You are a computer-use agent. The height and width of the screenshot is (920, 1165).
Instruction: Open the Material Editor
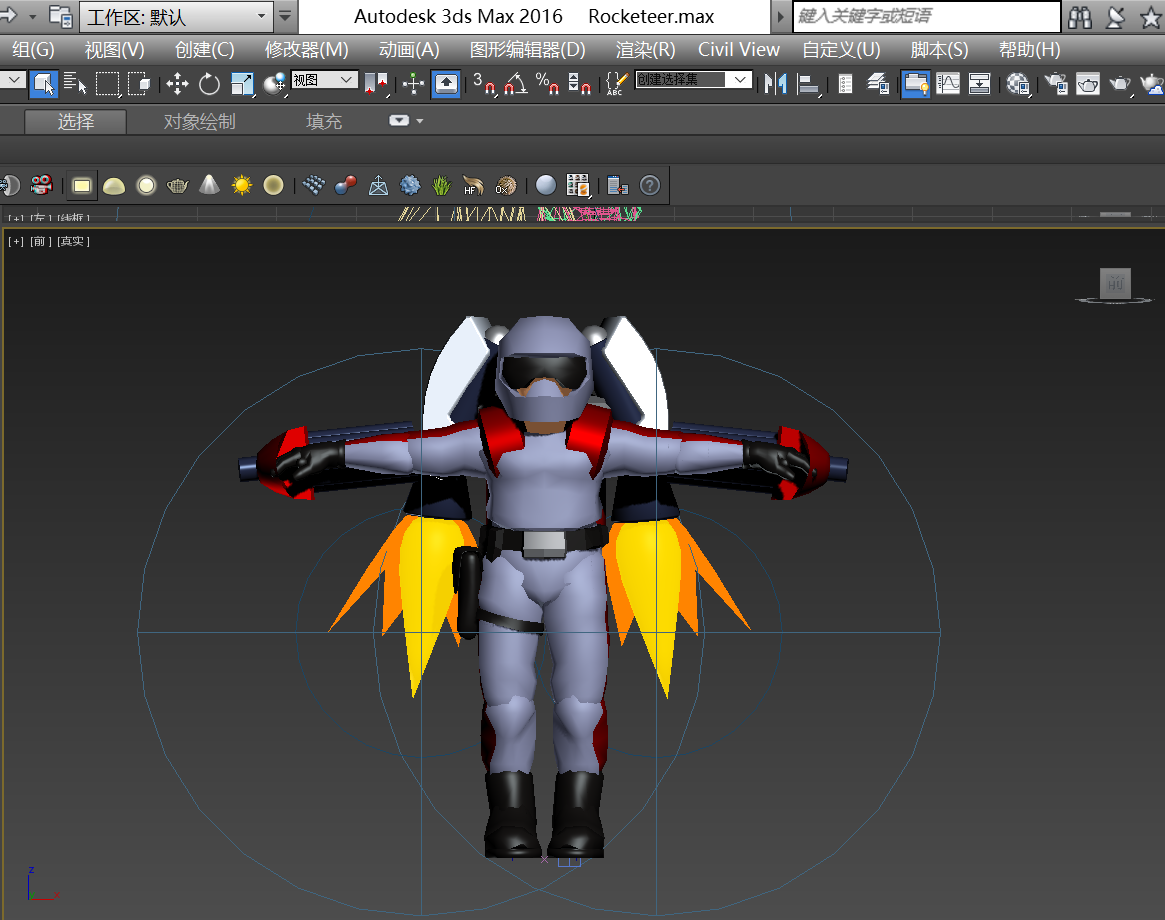point(1018,83)
